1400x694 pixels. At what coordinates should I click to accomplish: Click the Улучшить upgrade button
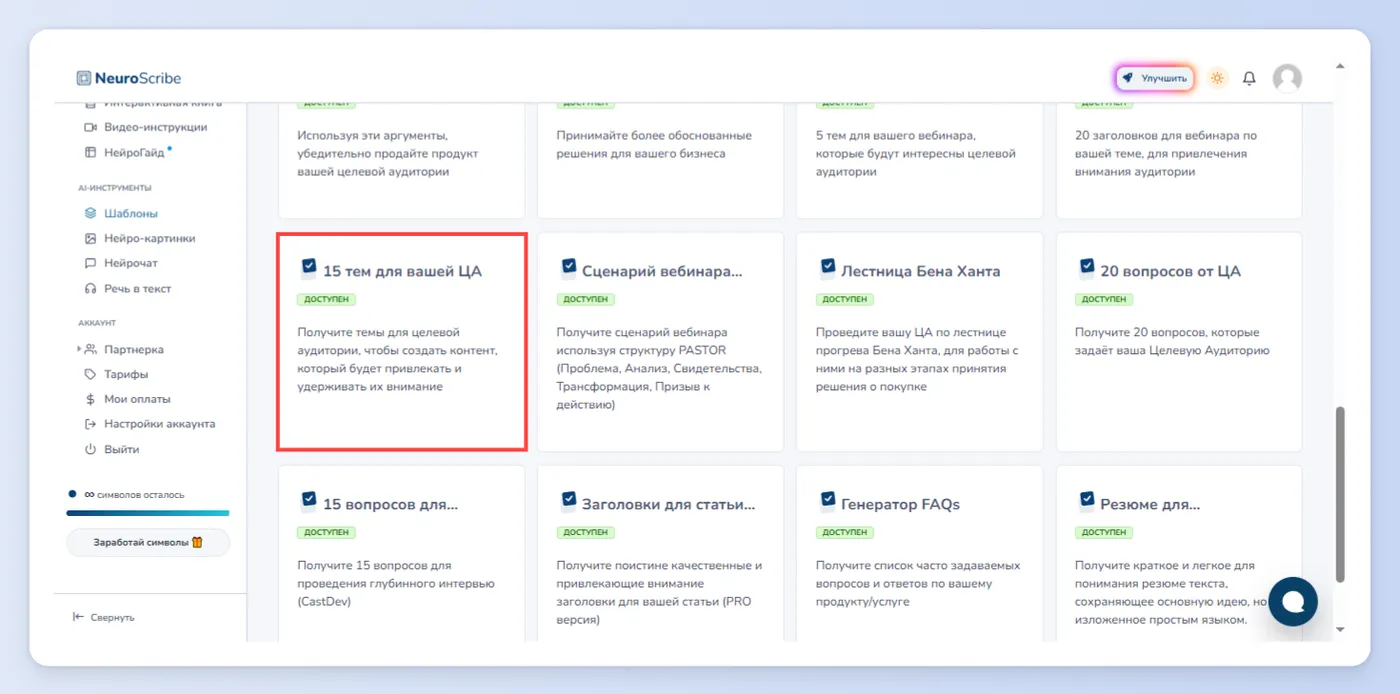pyautogui.click(x=1155, y=78)
